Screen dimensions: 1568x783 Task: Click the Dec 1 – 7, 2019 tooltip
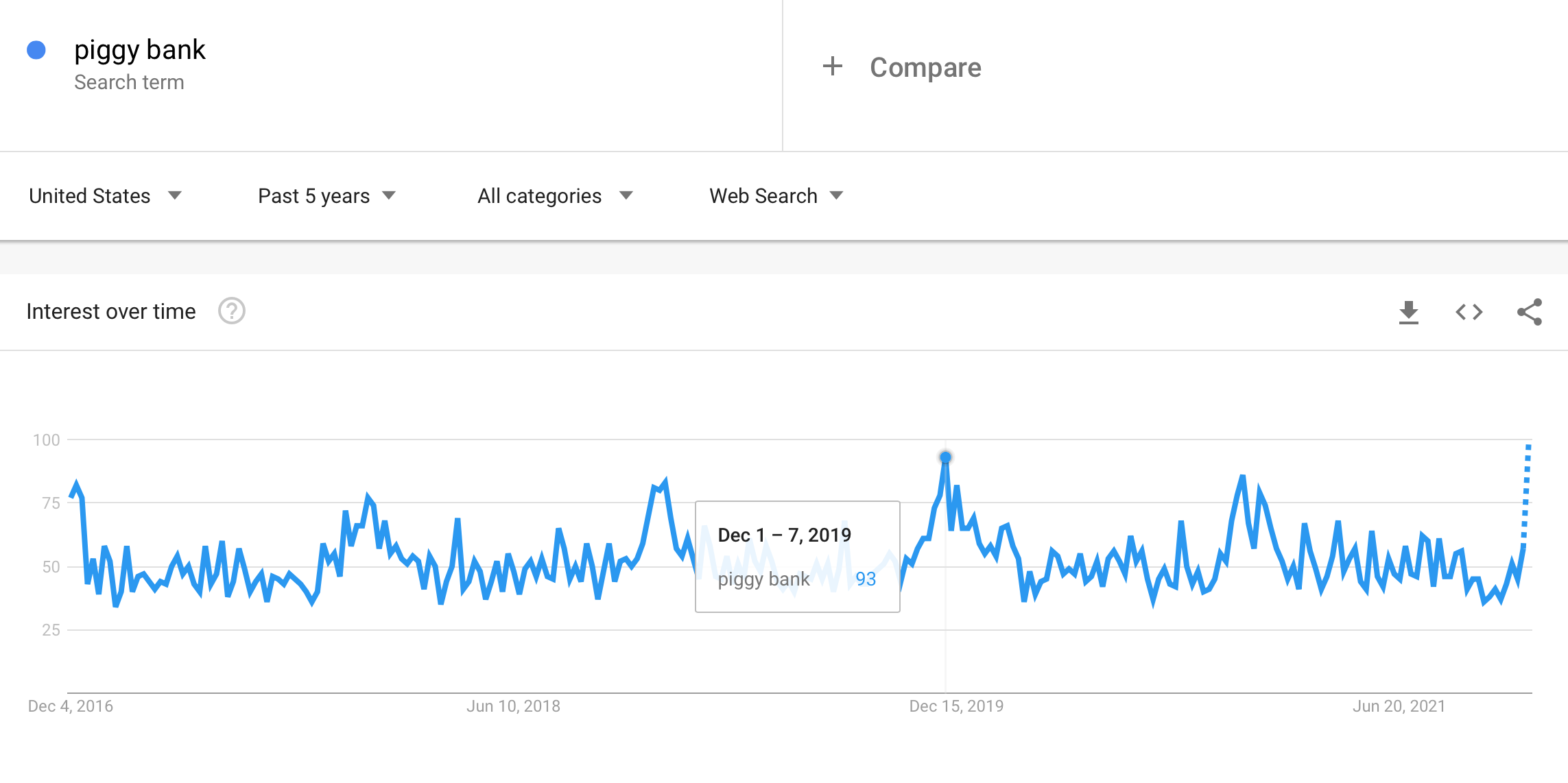(x=798, y=557)
